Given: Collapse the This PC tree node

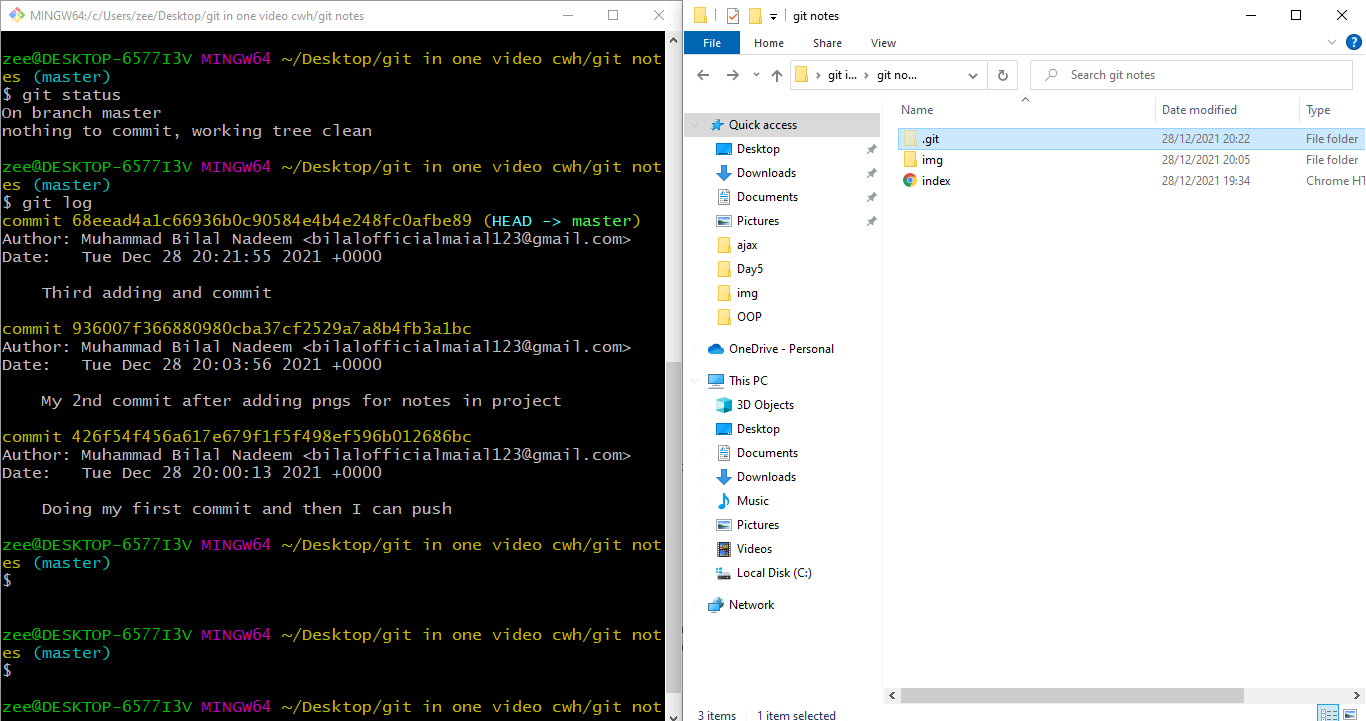Looking at the screenshot, I should pos(696,381).
